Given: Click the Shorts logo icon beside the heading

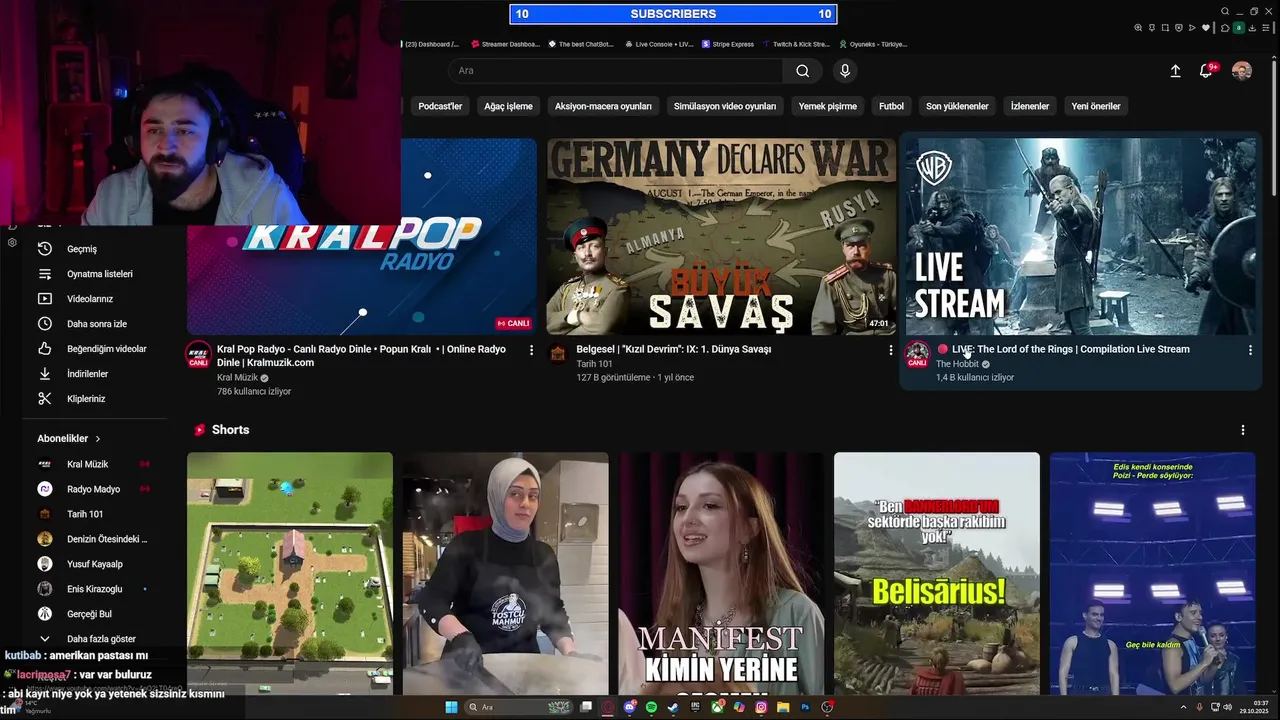Looking at the screenshot, I should pyautogui.click(x=200, y=430).
